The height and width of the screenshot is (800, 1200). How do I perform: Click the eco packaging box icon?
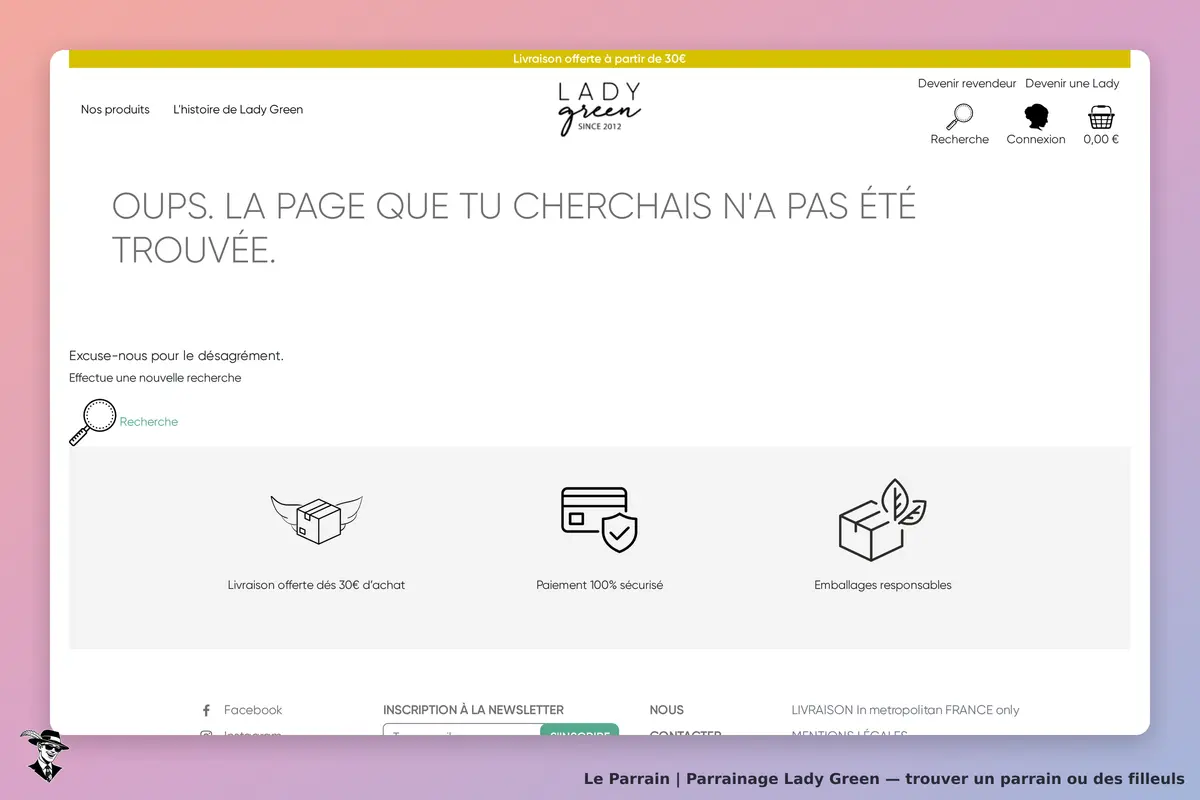tap(882, 520)
